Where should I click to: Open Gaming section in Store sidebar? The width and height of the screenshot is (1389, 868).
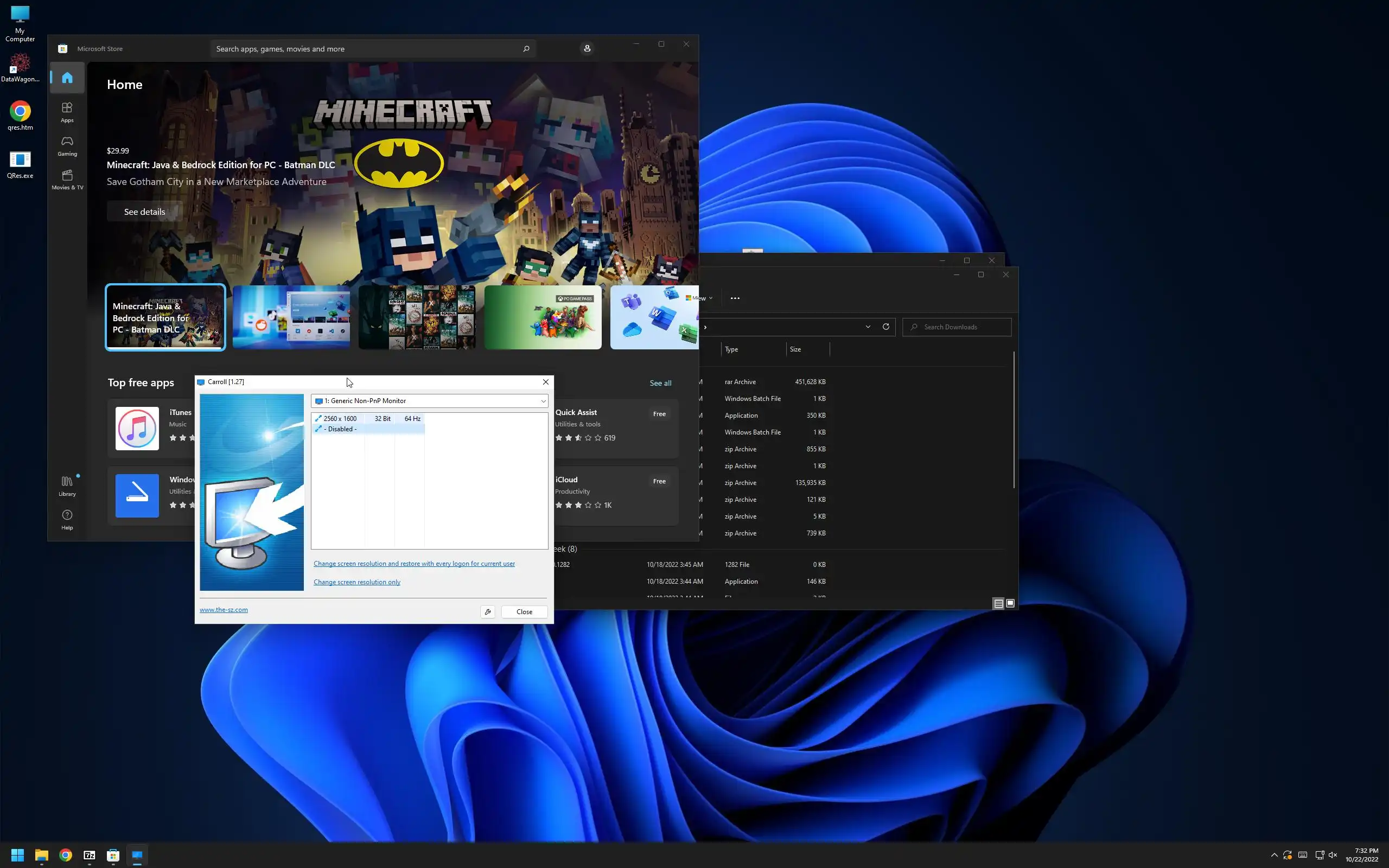[x=67, y=145]
